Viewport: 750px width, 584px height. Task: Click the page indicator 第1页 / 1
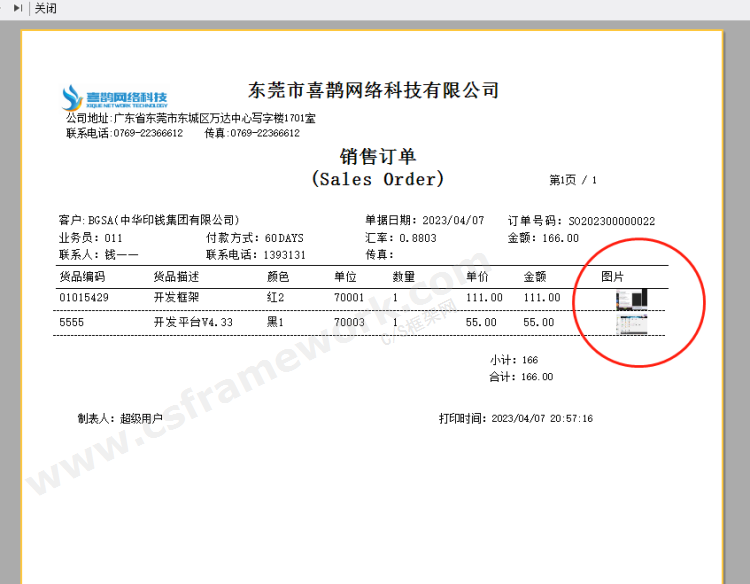pyautogui.click(x=572, y=181)
